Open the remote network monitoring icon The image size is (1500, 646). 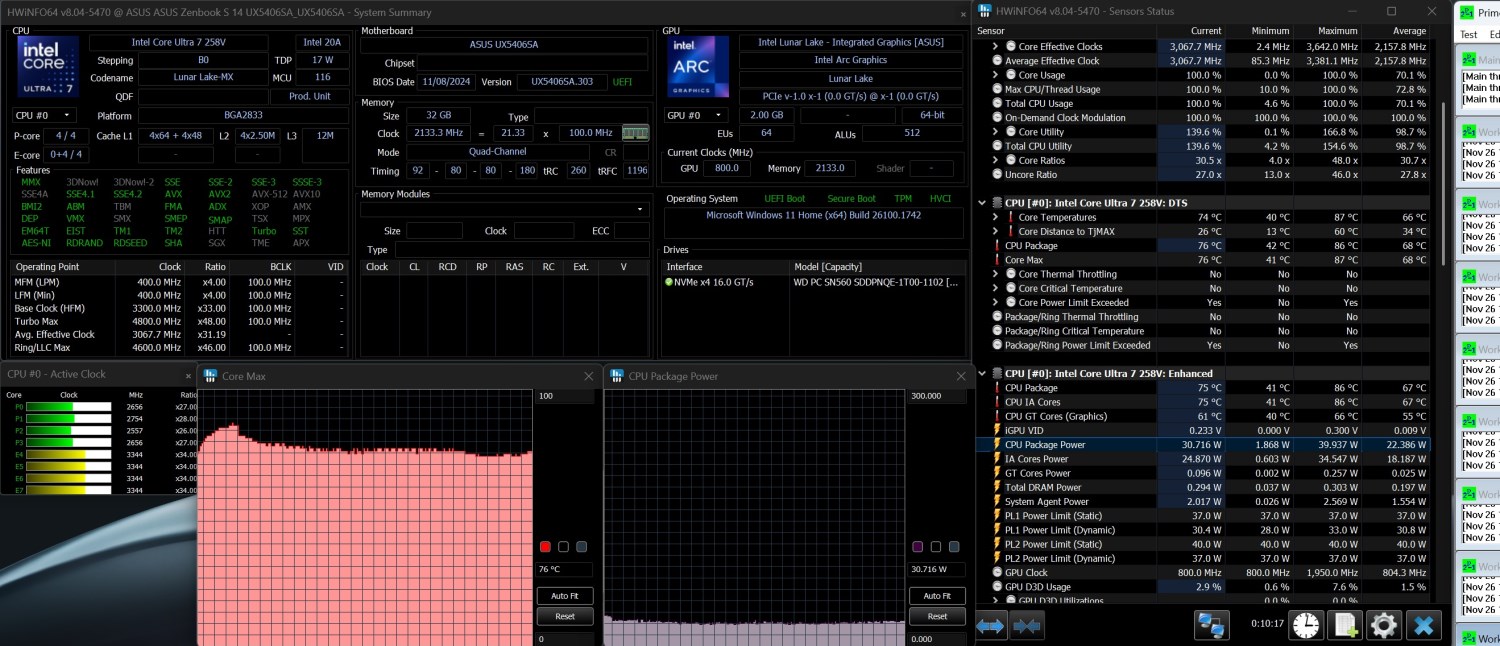pyautogui.click(x=1211, y=626)
